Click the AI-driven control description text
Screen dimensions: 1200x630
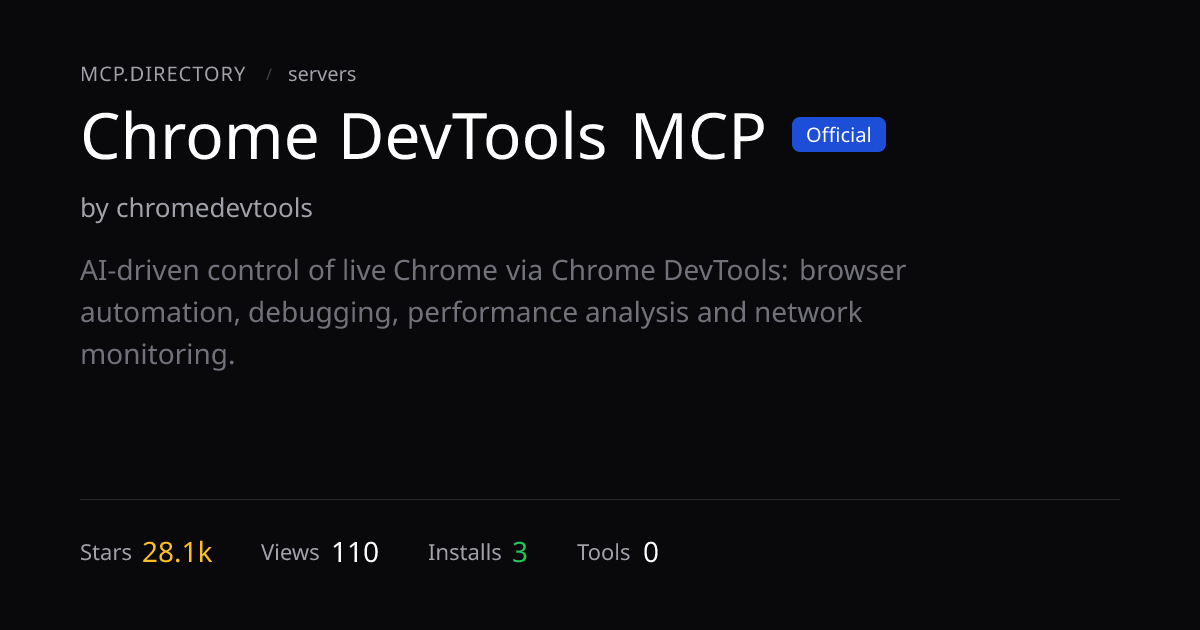tap(493, 312)
